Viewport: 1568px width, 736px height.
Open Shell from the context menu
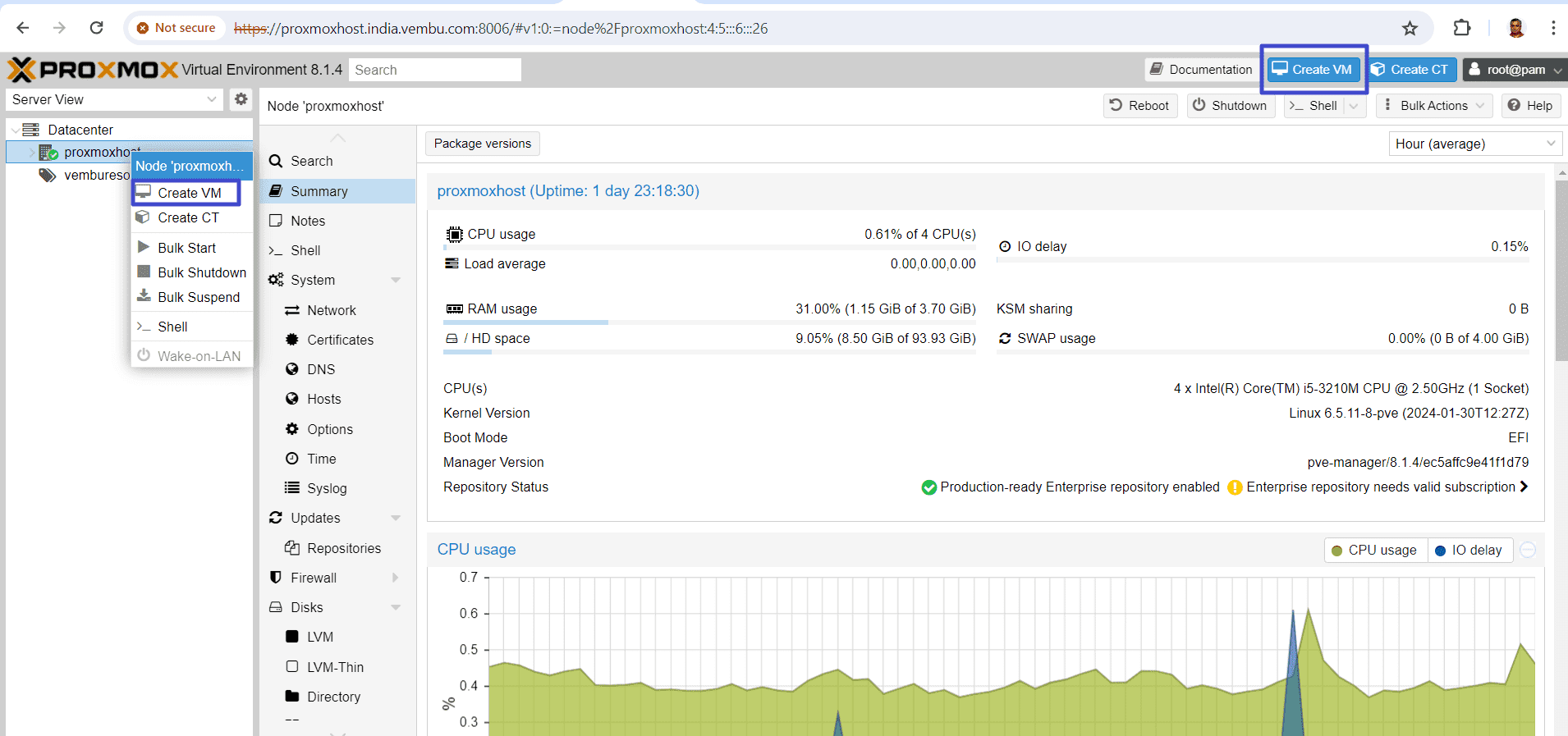point(192,327)
